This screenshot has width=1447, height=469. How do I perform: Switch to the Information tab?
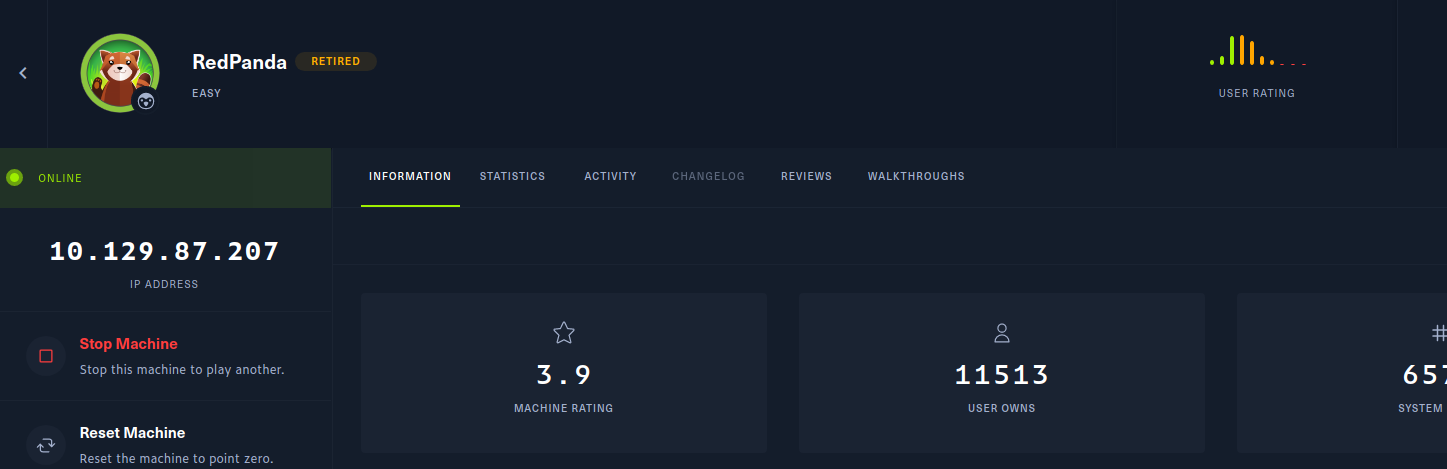[410, 176]
